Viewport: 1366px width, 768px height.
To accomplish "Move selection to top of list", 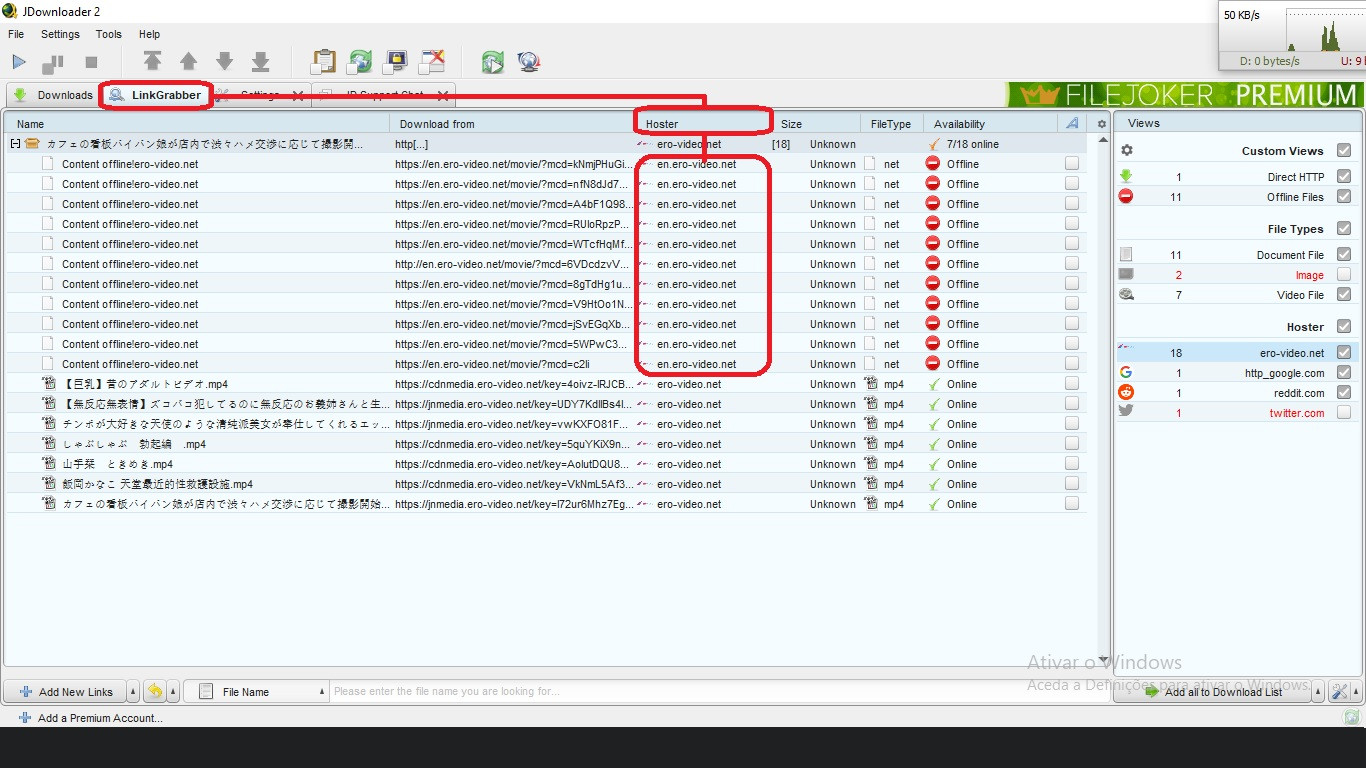I will point(152,62).
